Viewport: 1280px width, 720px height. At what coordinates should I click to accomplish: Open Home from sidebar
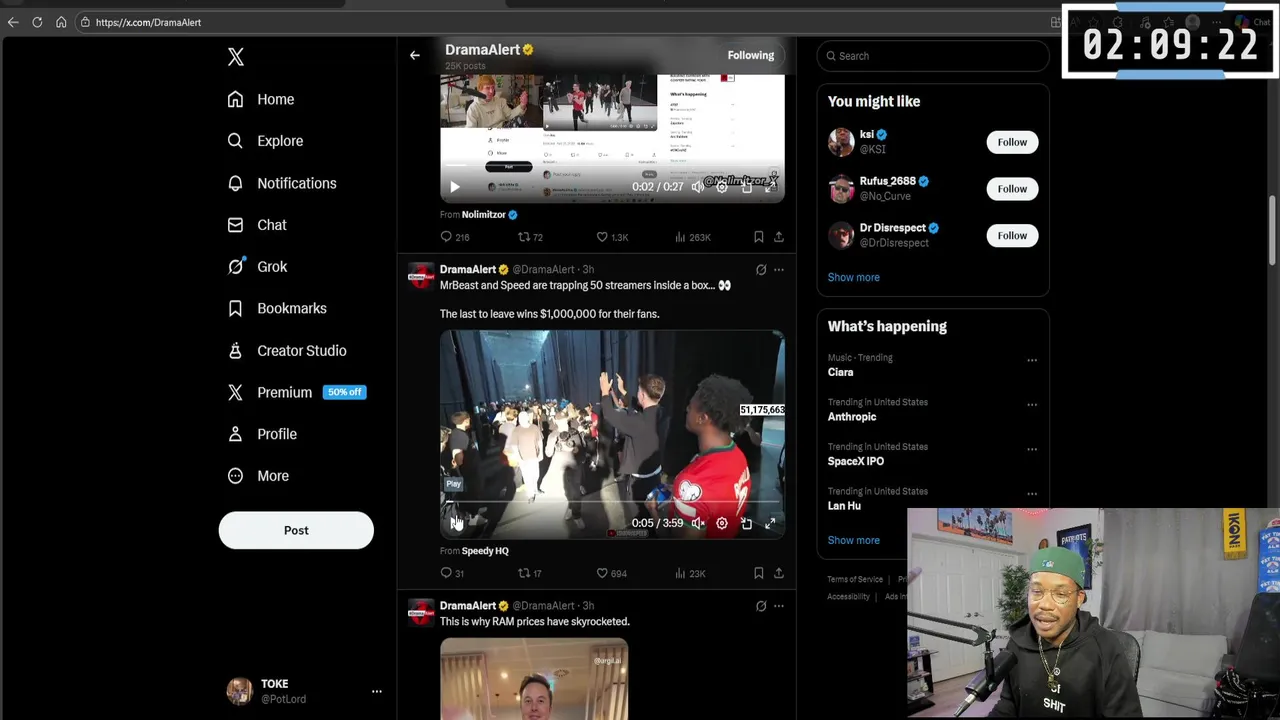coord(261,99)
